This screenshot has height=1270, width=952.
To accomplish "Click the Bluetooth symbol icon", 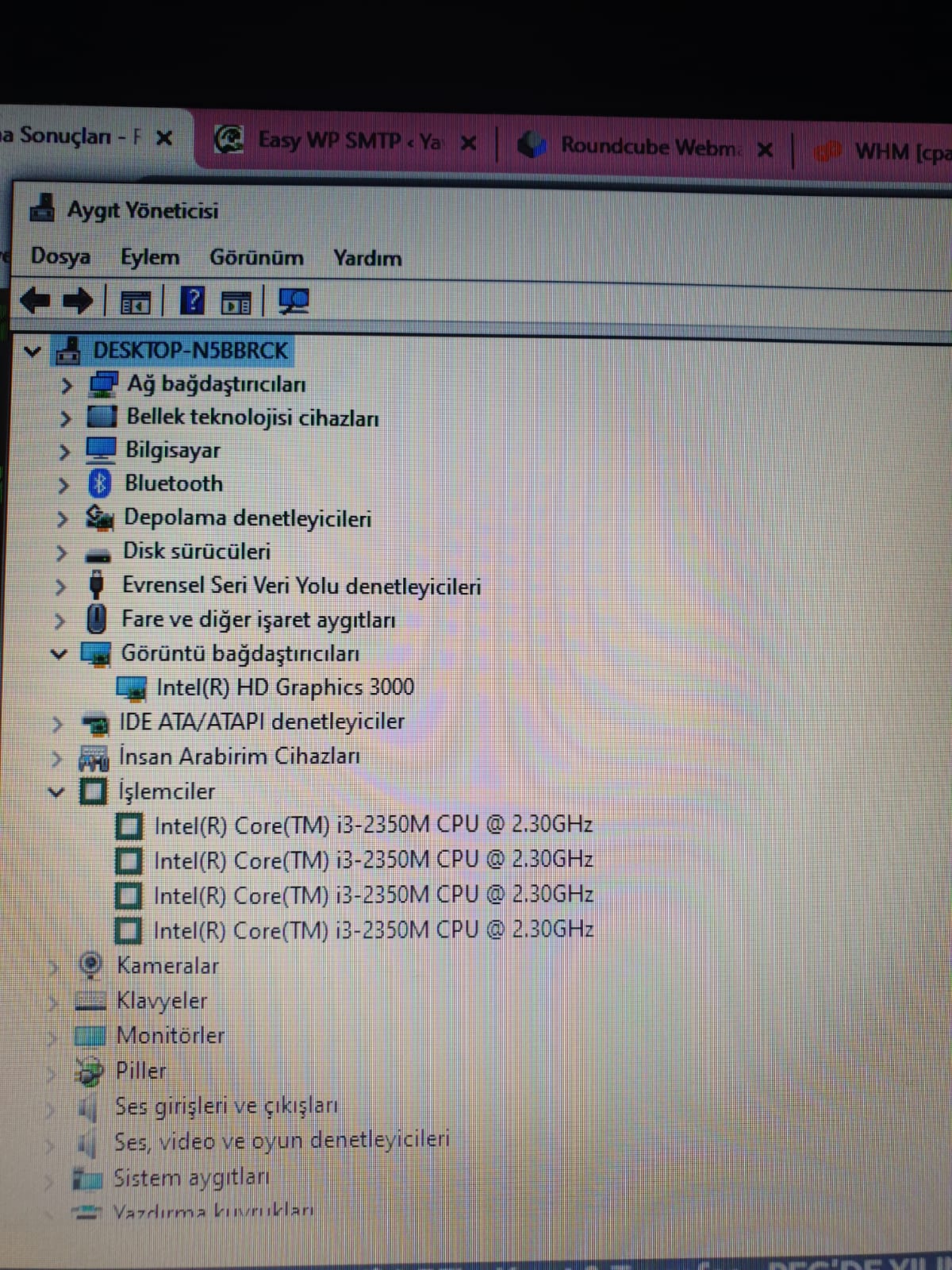I will 99,483.
